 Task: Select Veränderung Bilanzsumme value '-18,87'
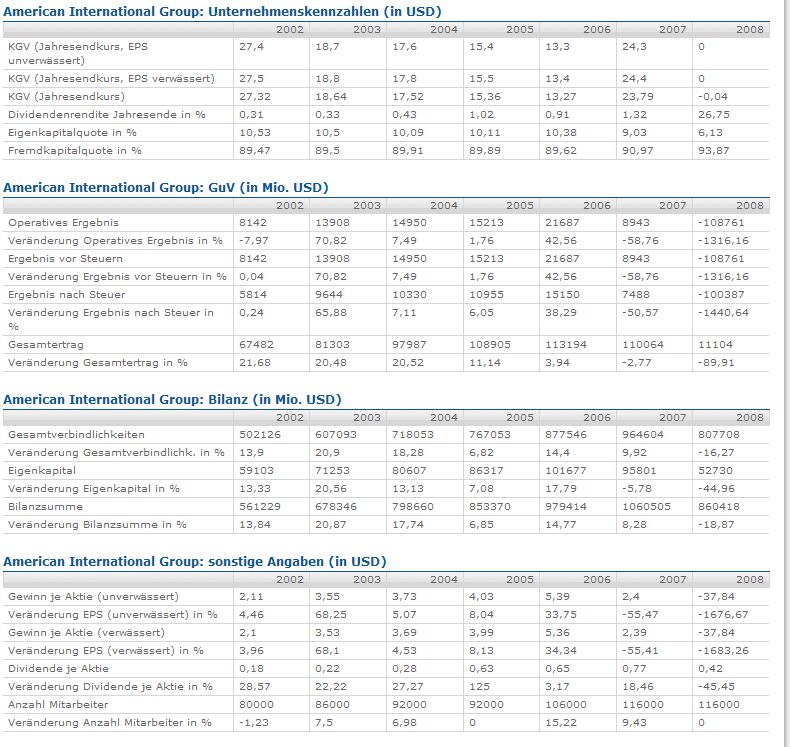pos(716,525)
